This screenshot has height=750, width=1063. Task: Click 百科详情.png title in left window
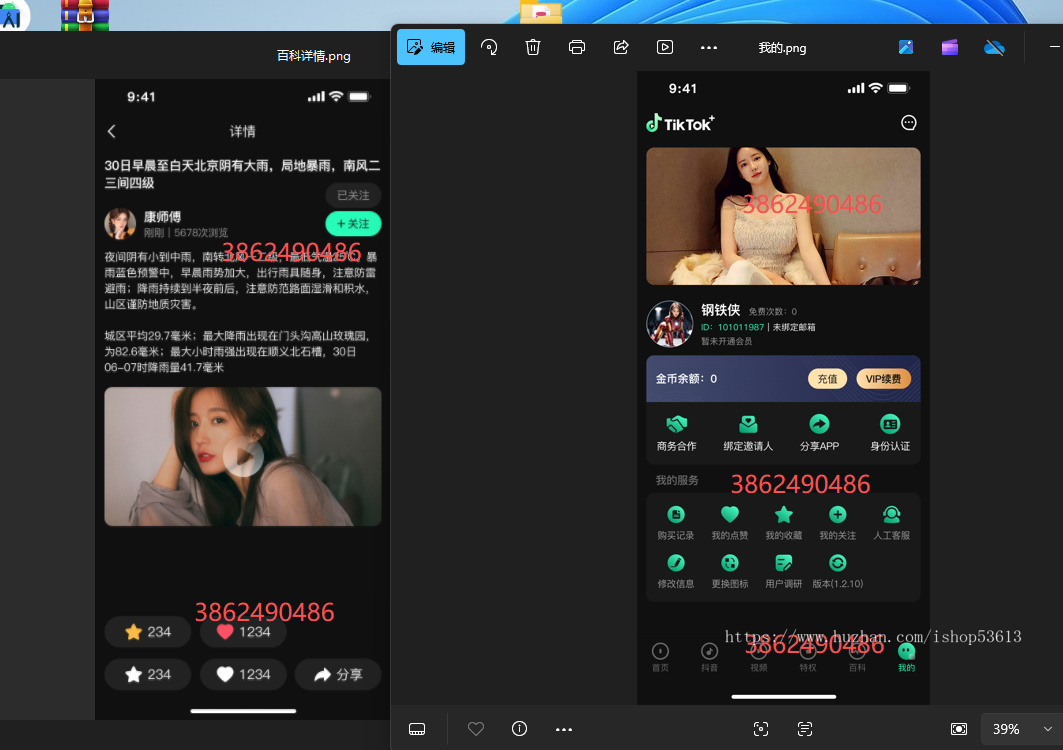(313, 56)
